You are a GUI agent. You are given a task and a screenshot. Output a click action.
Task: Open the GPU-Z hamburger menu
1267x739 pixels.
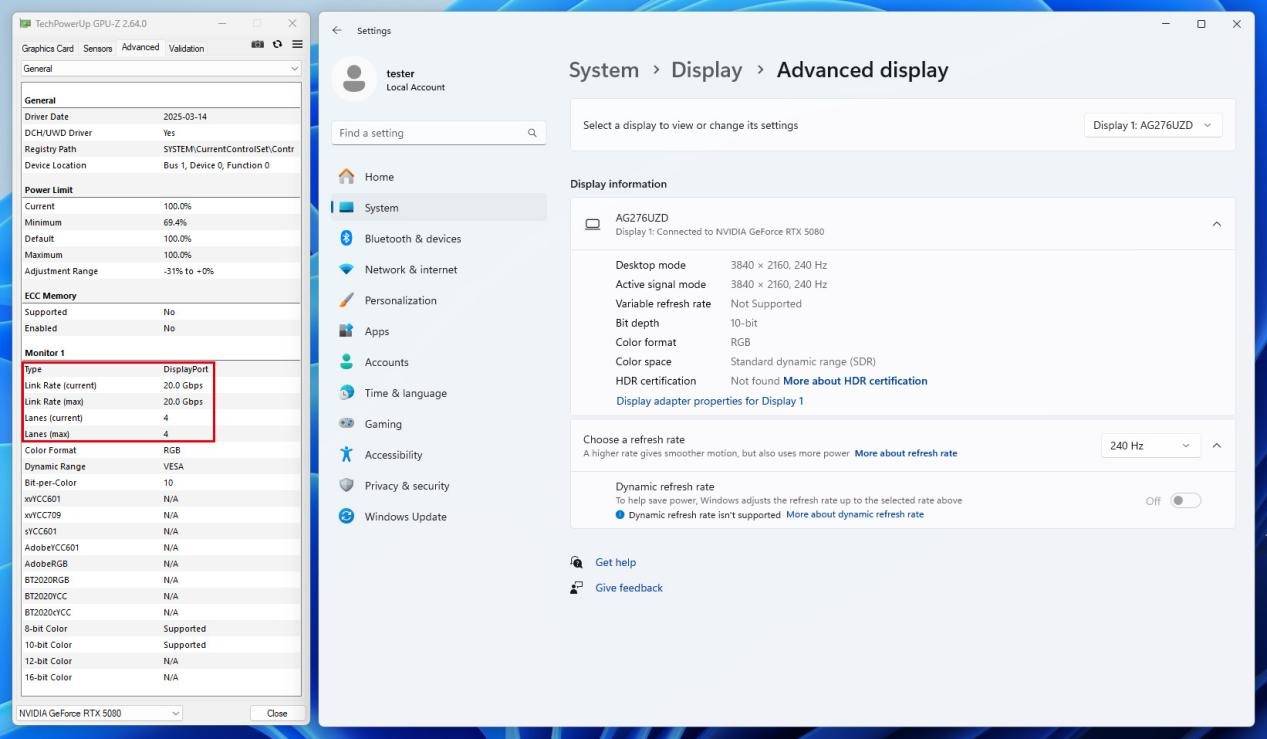click(x=297, y=45)
